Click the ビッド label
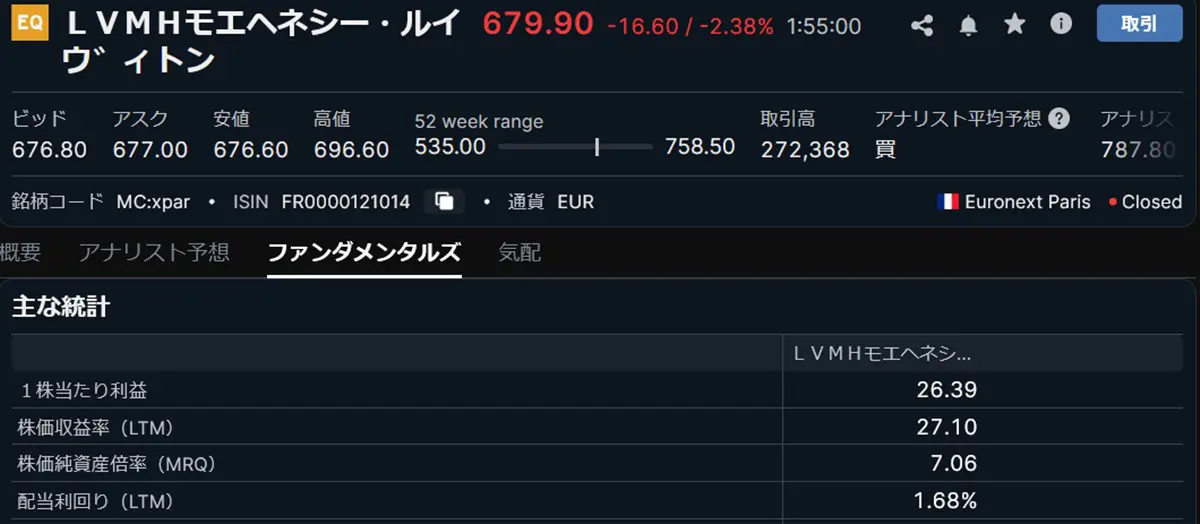Image resolution: width=1200 pixels, height=524 pixels. coord(39,119)
